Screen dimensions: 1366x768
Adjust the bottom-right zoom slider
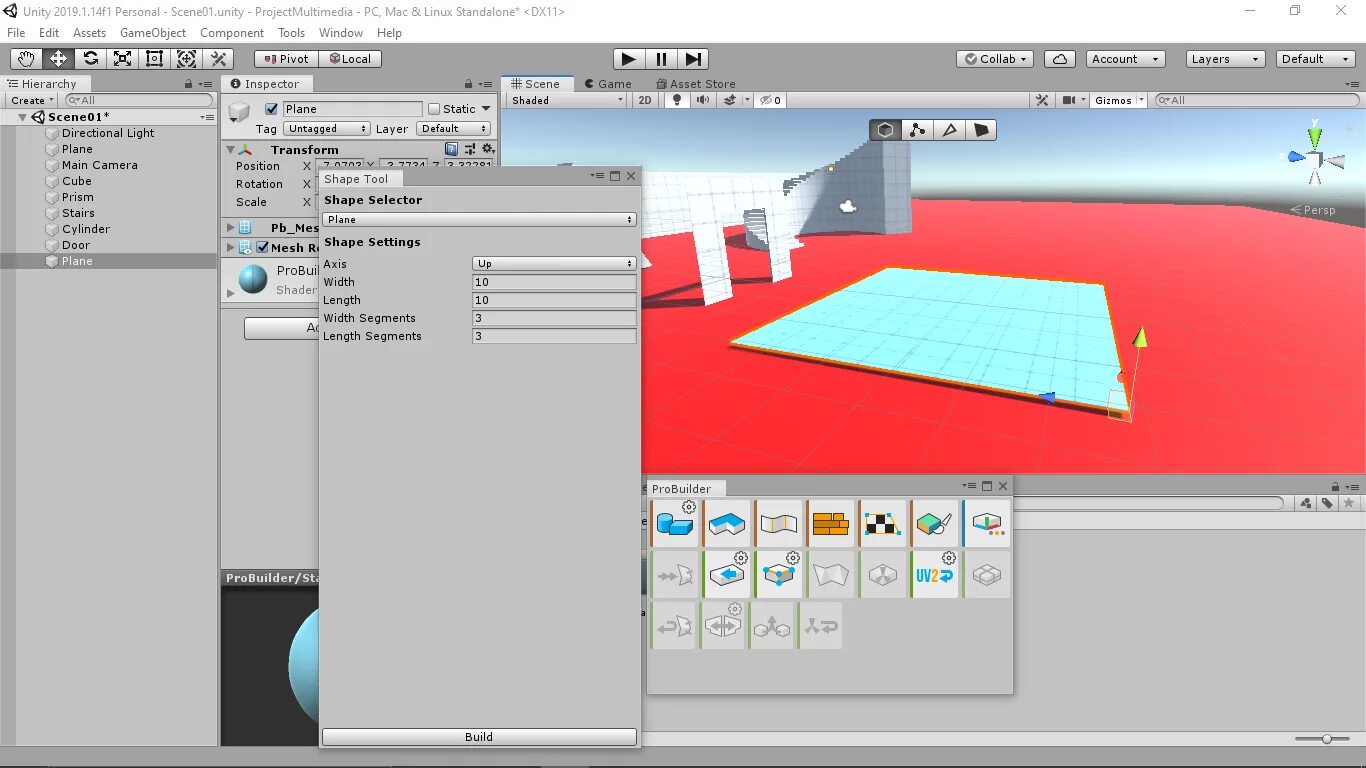click(1326, 739)
